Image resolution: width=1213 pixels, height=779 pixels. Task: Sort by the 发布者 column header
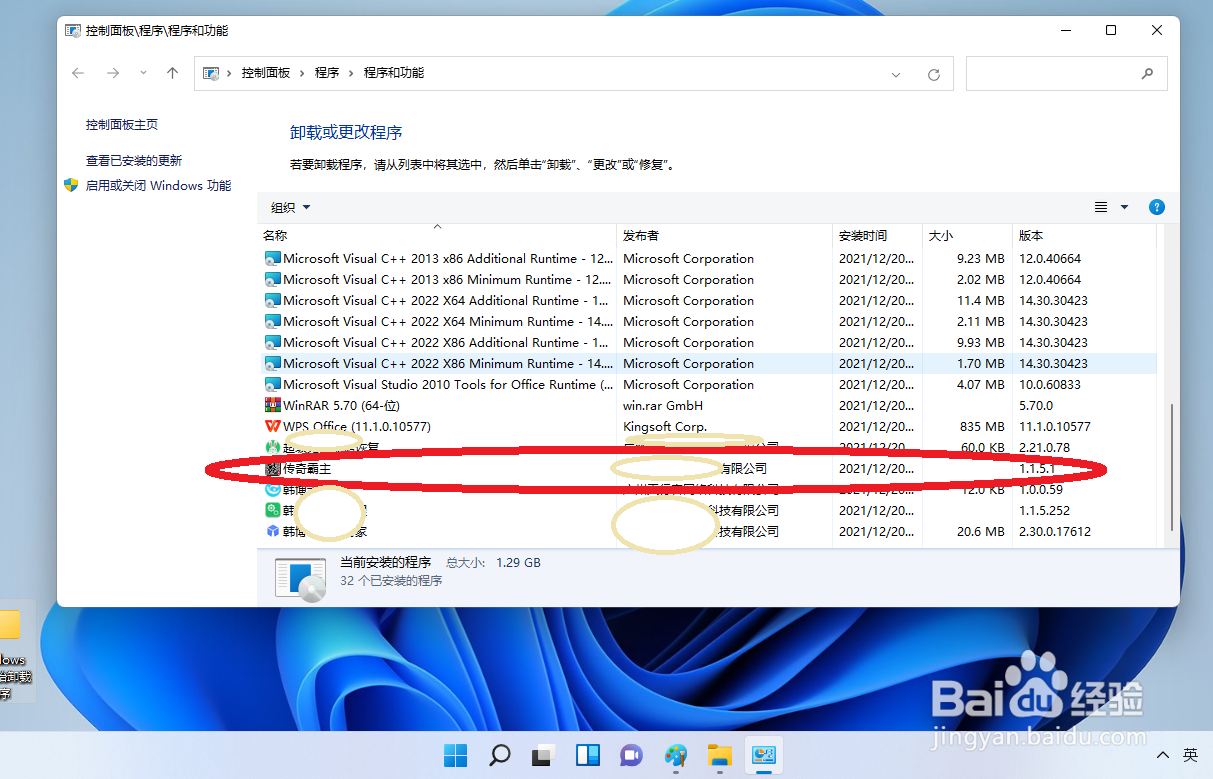pyautogui.click(x=725, y=236)
